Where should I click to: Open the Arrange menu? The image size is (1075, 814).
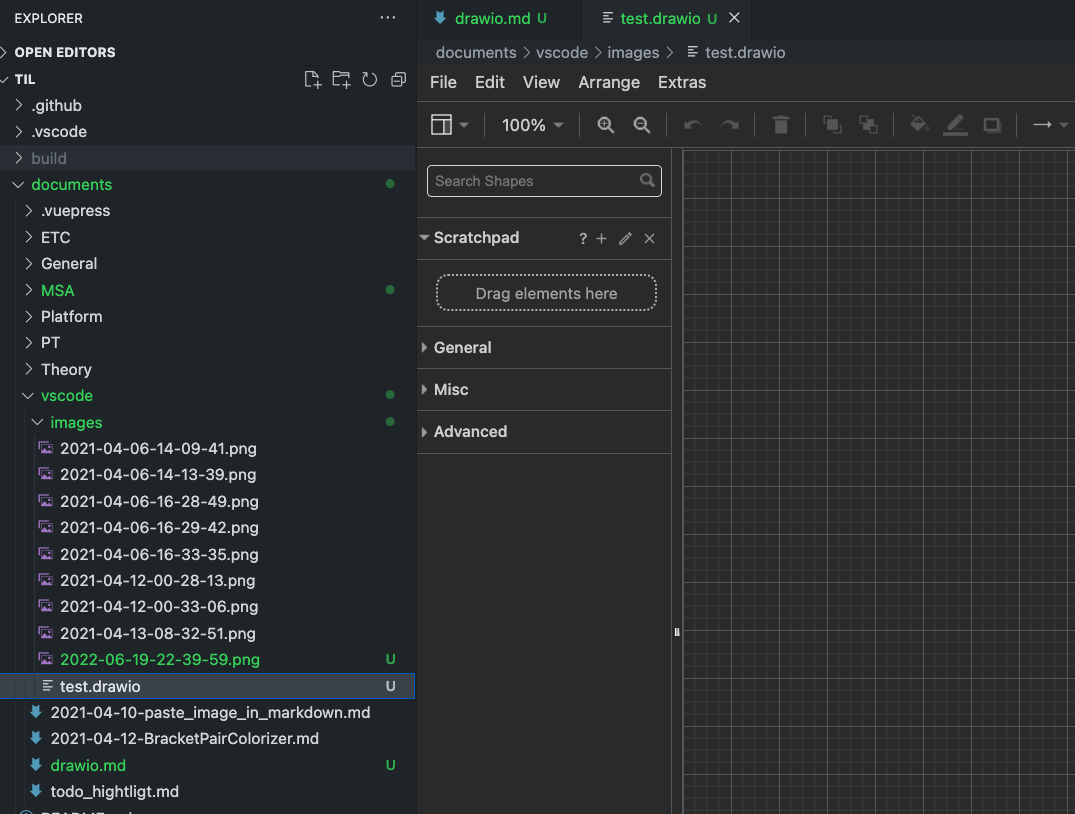[608, 82]
